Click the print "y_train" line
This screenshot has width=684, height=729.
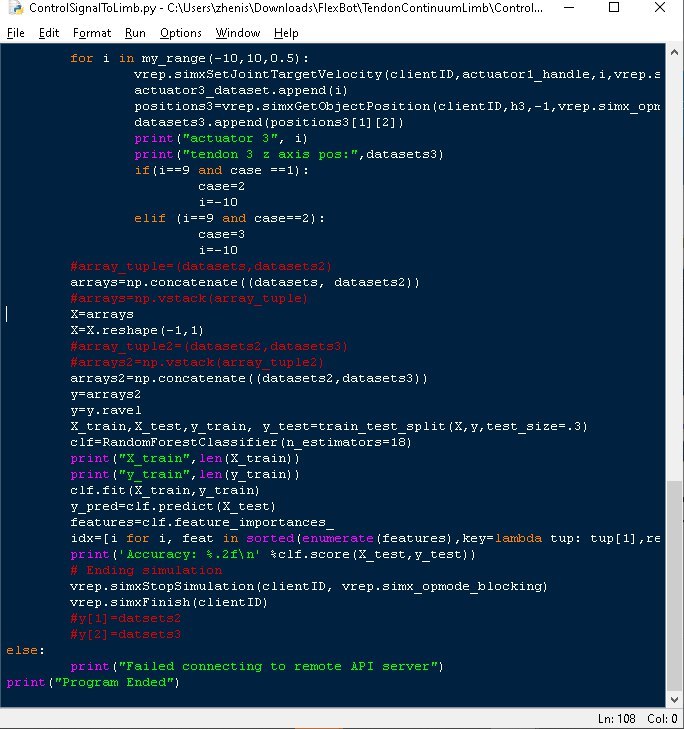[x=185, y=474]
